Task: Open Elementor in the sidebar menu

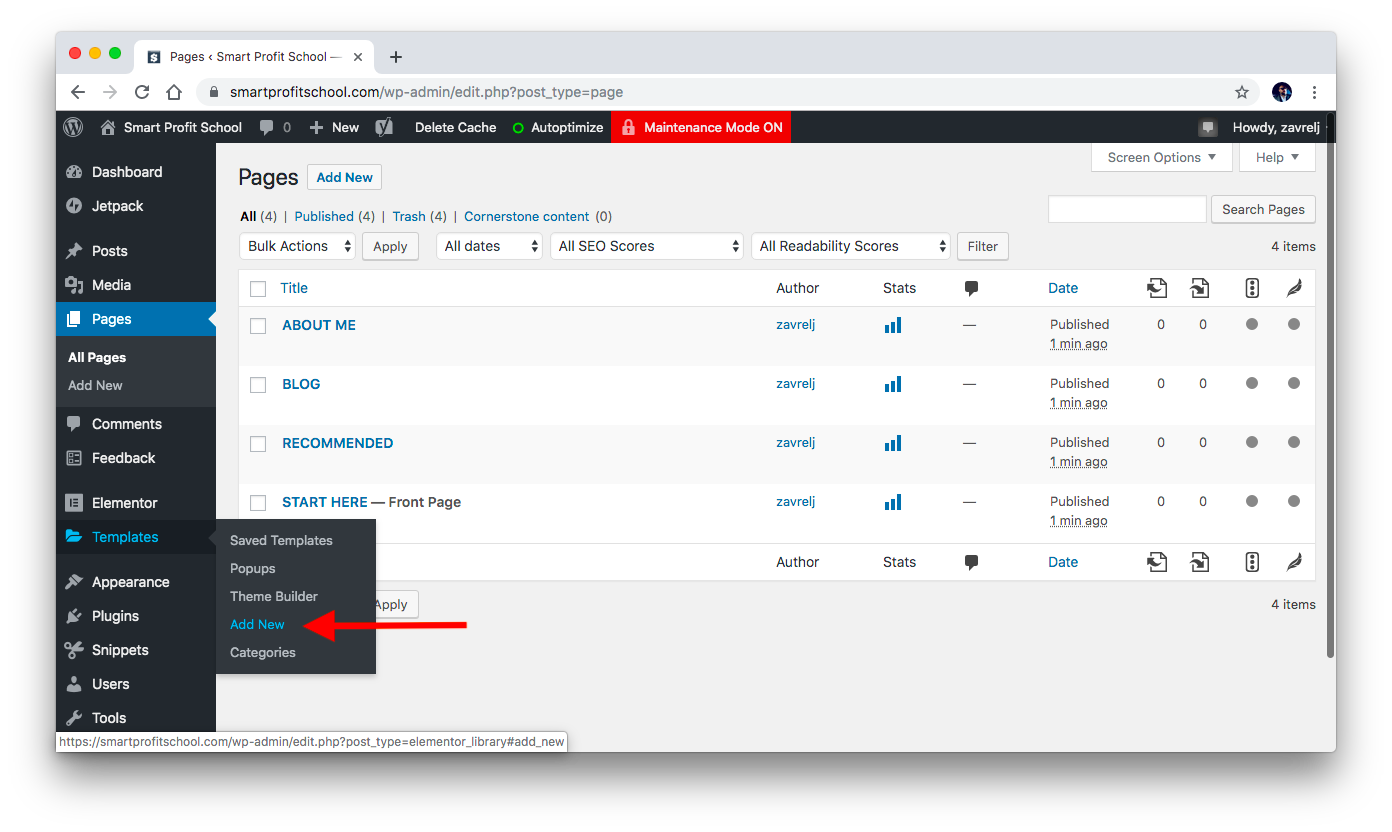Action: (136, 503)
